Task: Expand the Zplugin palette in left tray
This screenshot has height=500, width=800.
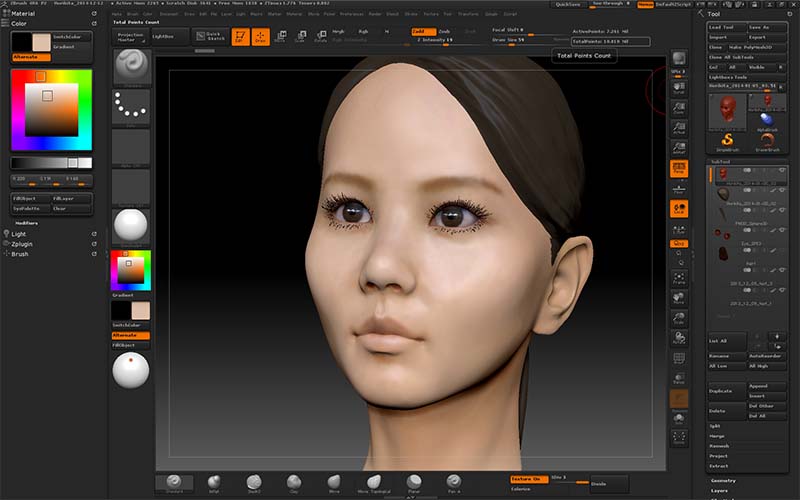Action: (x=22, y=244)
